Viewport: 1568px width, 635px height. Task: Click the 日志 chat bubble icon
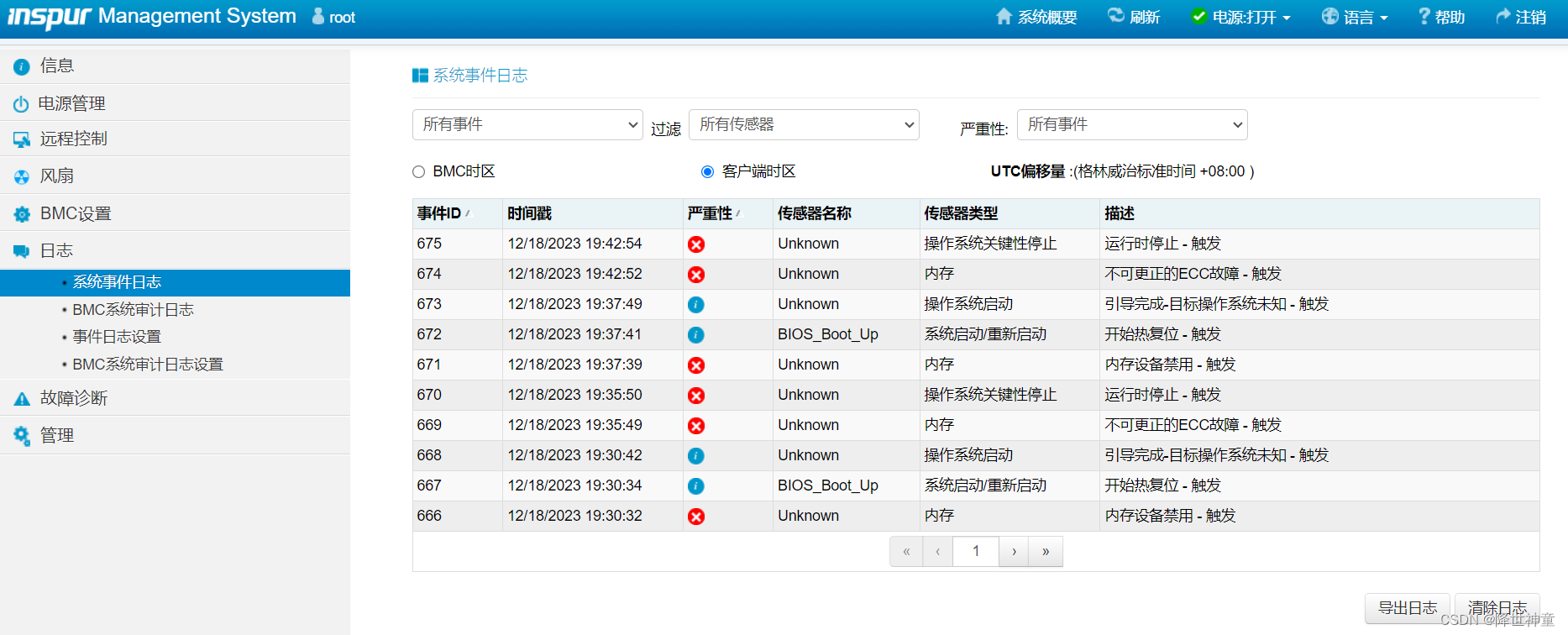coord(22,251)
